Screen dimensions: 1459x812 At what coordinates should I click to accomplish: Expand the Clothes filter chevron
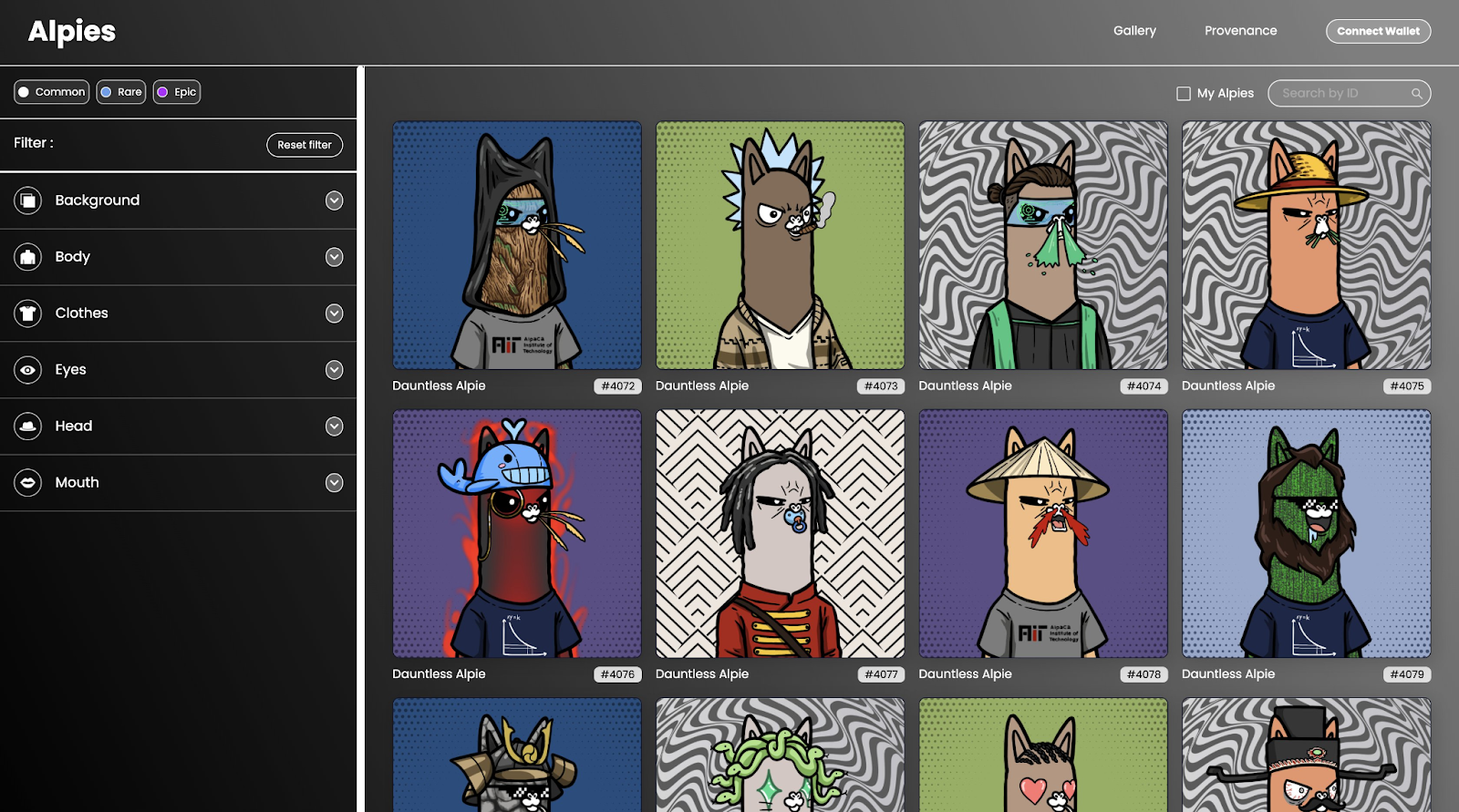(x=335, y=313)
